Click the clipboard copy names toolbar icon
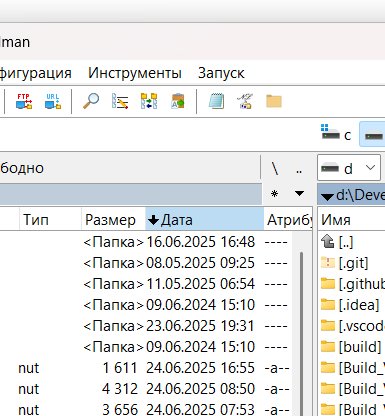 (x=178, y=101)
